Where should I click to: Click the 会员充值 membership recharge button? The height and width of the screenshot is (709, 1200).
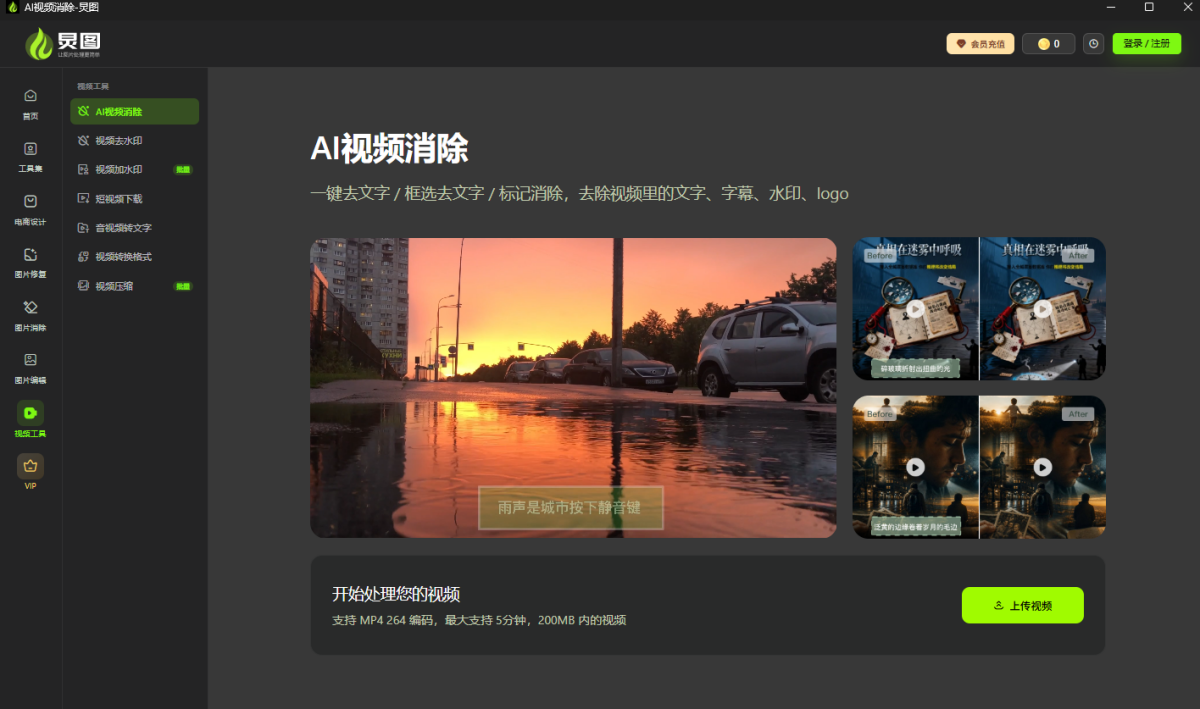(x=980, y=44)
